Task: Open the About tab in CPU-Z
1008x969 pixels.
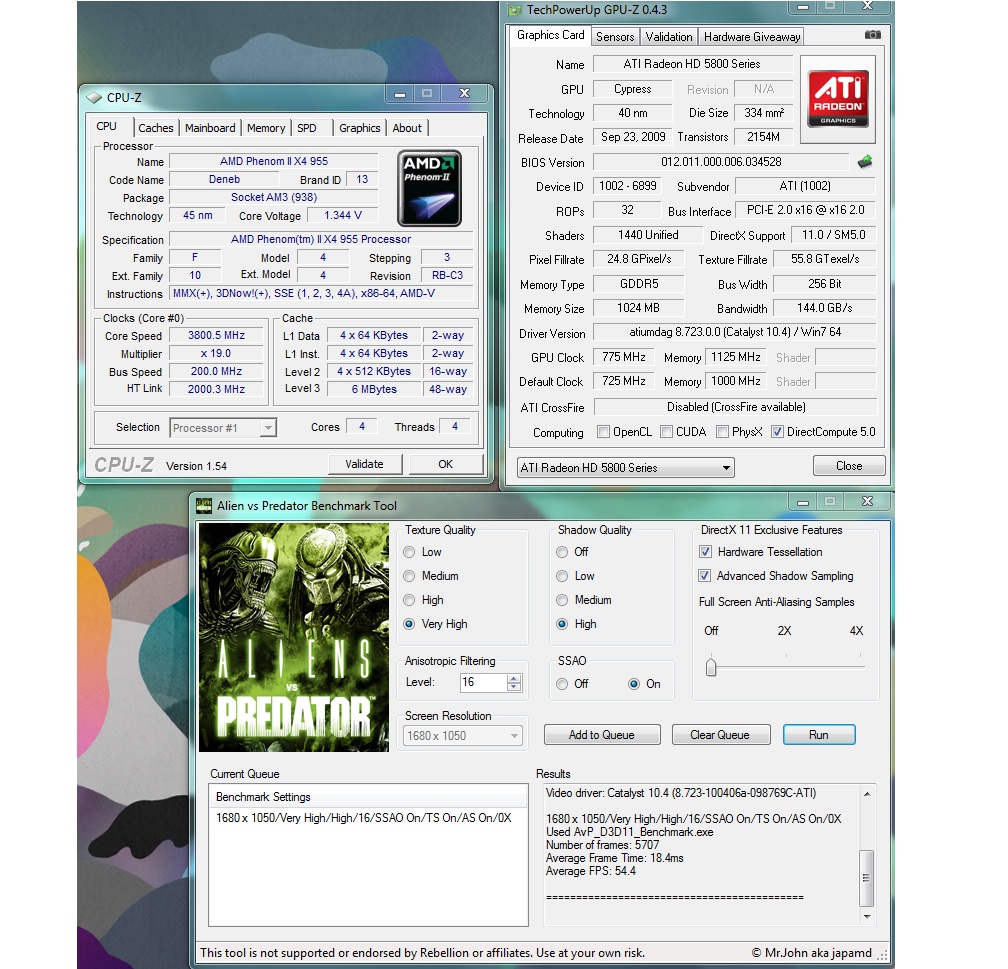Action: [x=407, y=128]
